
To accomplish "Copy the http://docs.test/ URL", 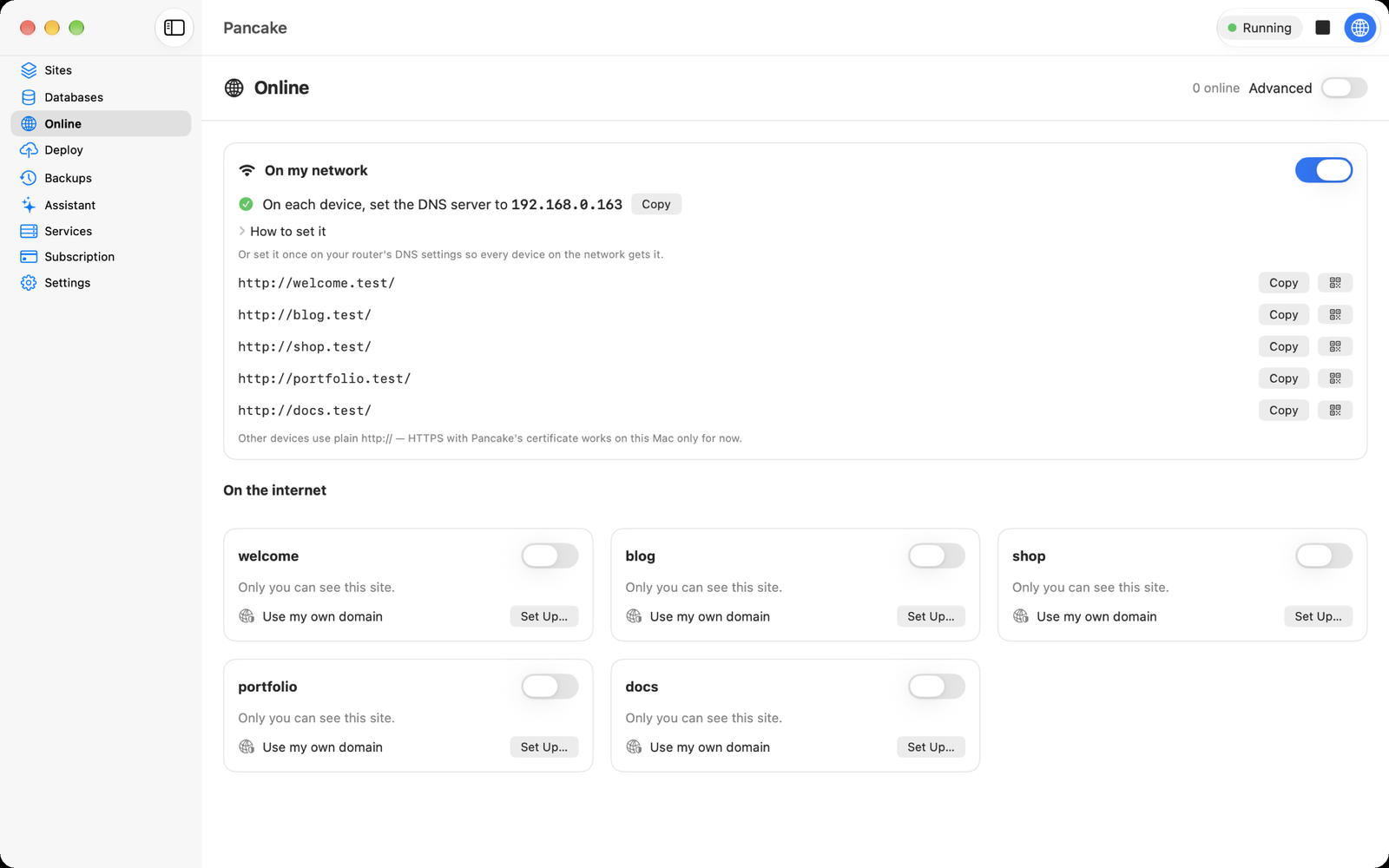I will coord(1283,410).
